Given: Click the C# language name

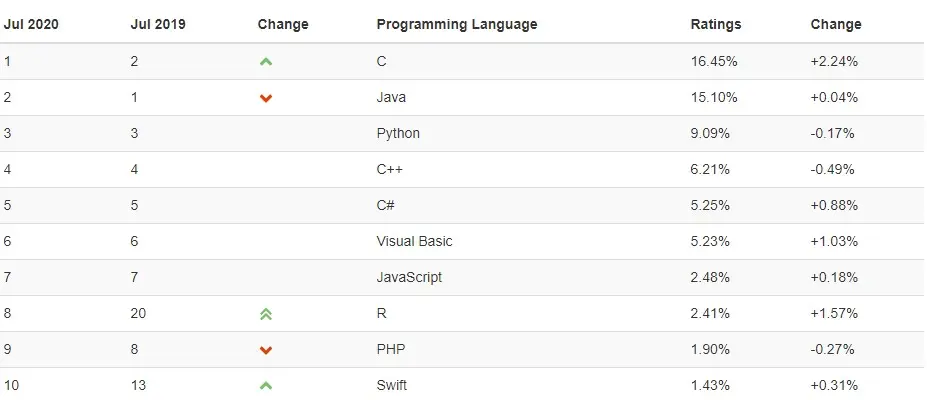Looking at the screenshot, I should (x=386, y=205).
